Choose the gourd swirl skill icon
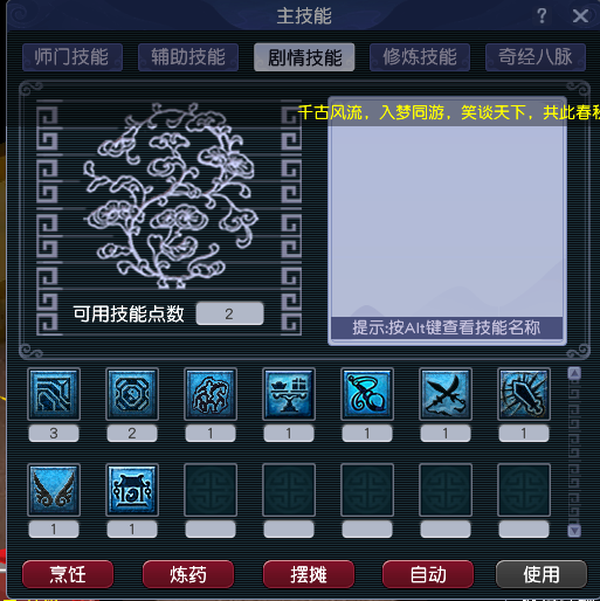Viewport: 600px width, 601px height. coord(367,394)
